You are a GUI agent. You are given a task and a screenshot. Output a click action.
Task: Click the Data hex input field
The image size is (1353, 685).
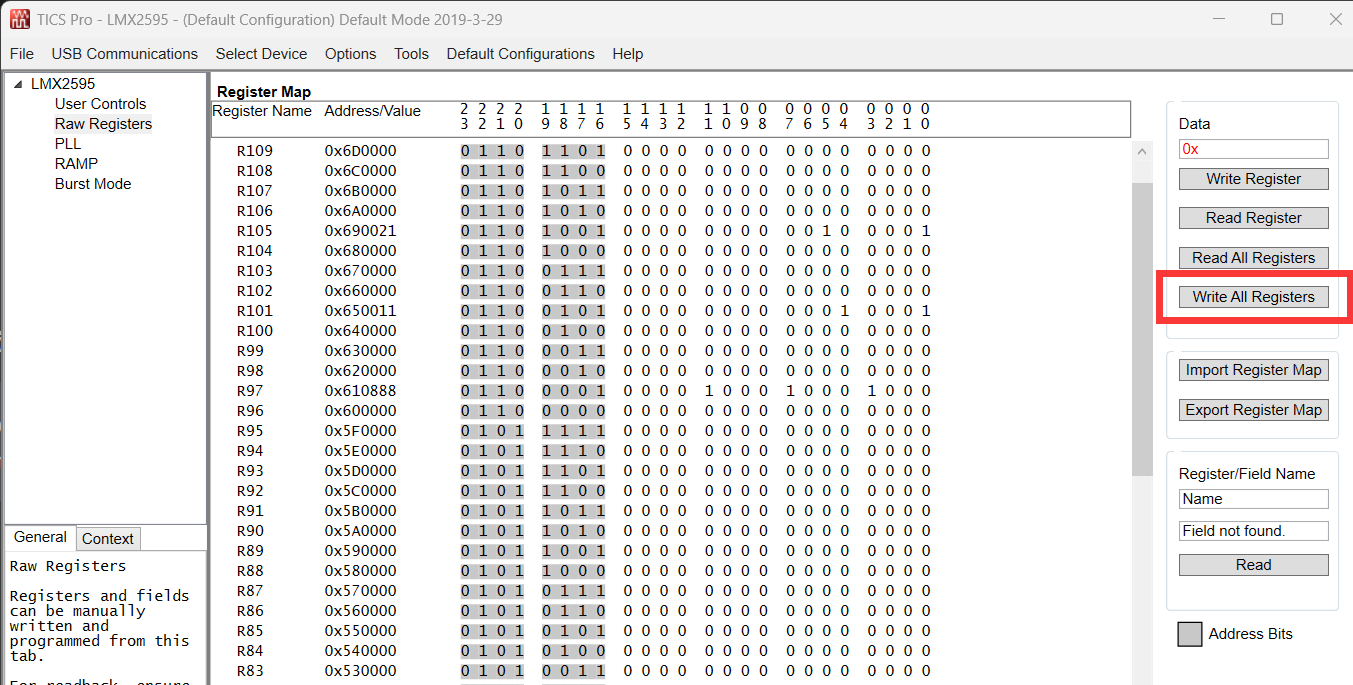point(1253,149)
